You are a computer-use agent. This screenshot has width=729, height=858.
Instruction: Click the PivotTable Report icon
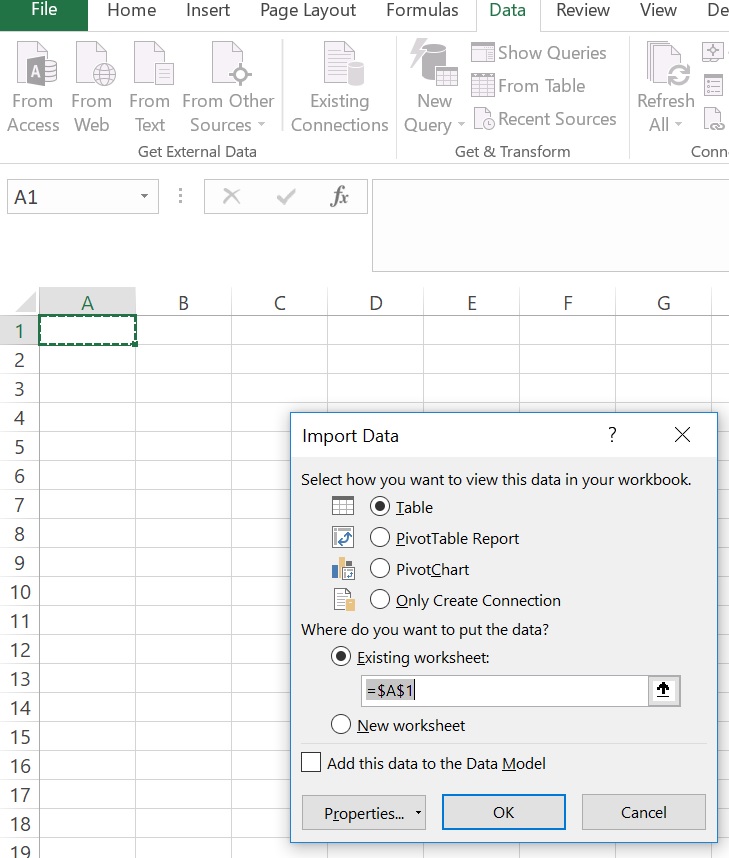(343, 537)
